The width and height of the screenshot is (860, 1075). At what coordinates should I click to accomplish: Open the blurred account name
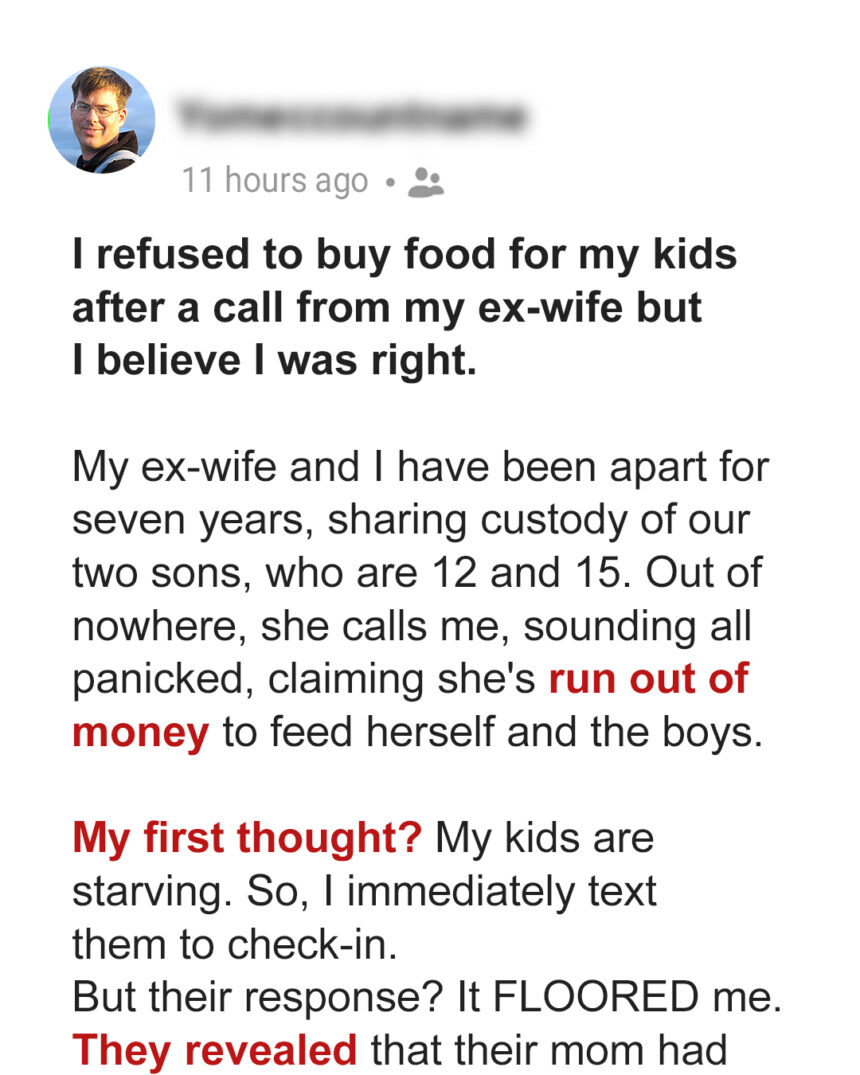tap(352, 118)
